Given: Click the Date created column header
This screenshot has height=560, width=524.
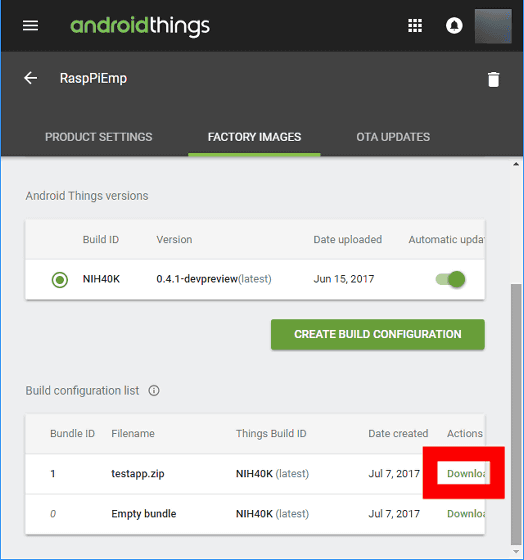Looking at the screenshot, I should point(398,434).
